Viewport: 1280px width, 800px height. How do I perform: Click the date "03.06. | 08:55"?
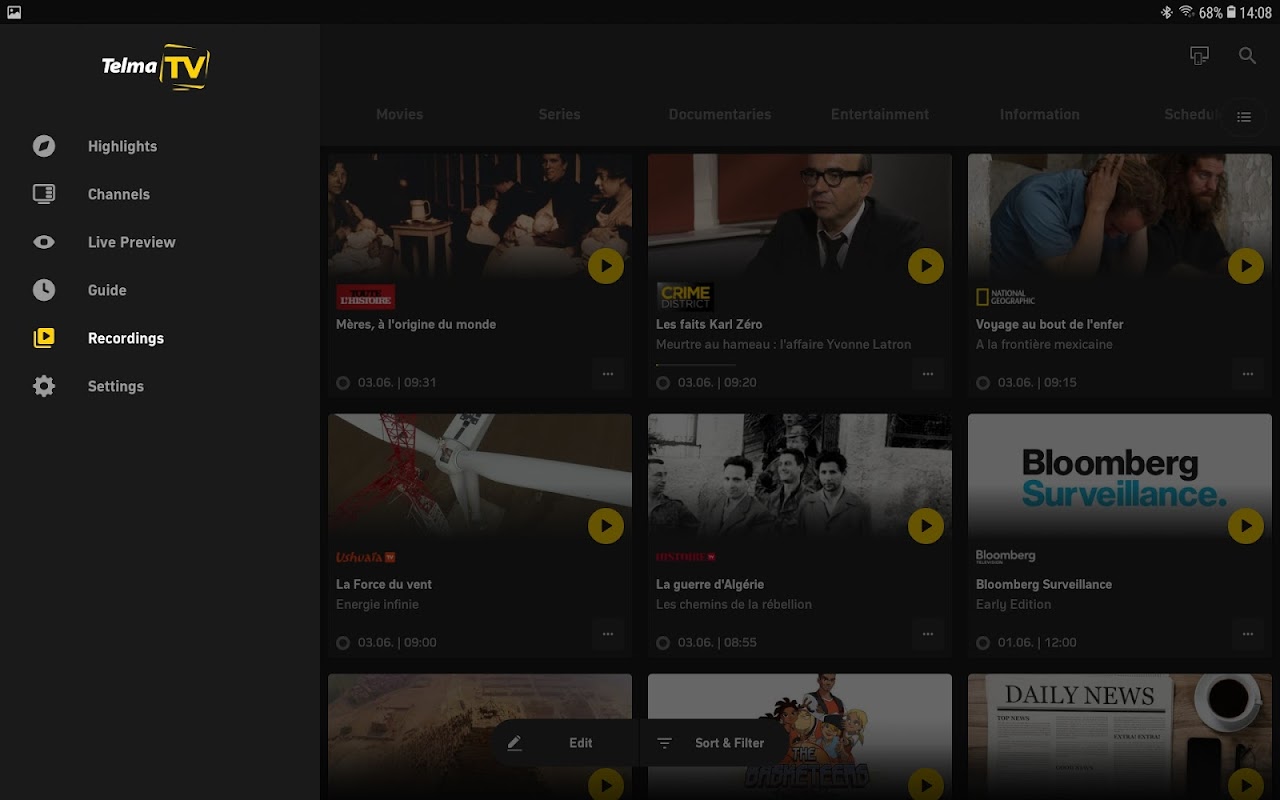click(x=717, y=643)
